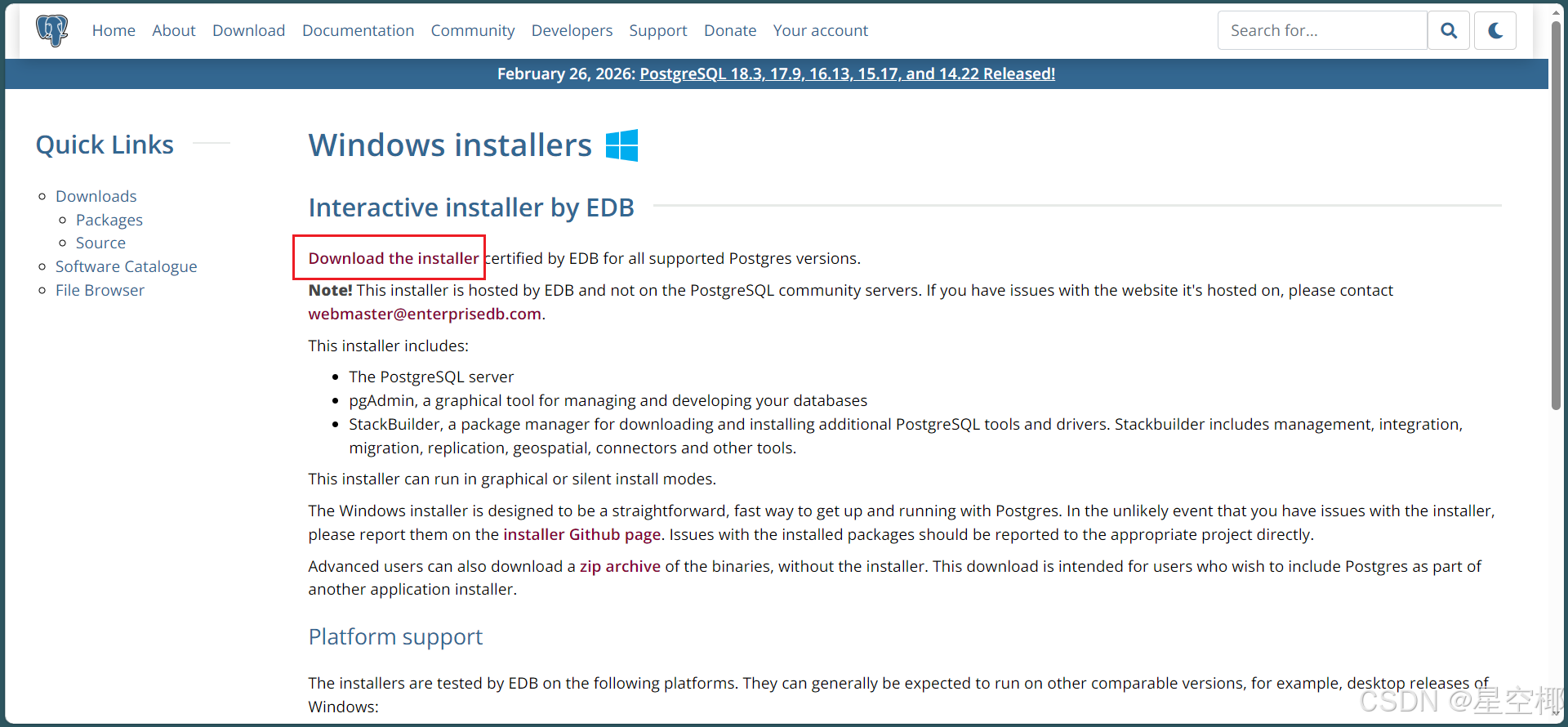Open the installer Github page link
This screenshot has width=1568, height=727.
point(582,534)
